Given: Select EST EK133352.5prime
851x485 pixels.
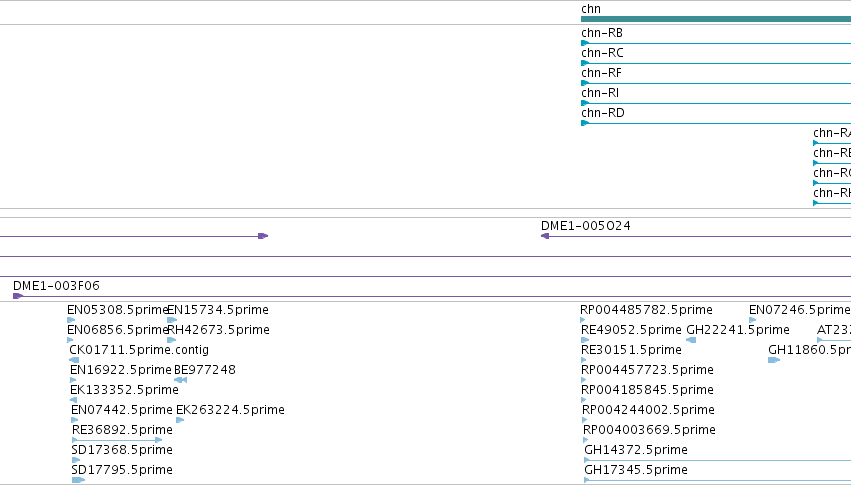Looking at the screenshot, I should point(124,390).
